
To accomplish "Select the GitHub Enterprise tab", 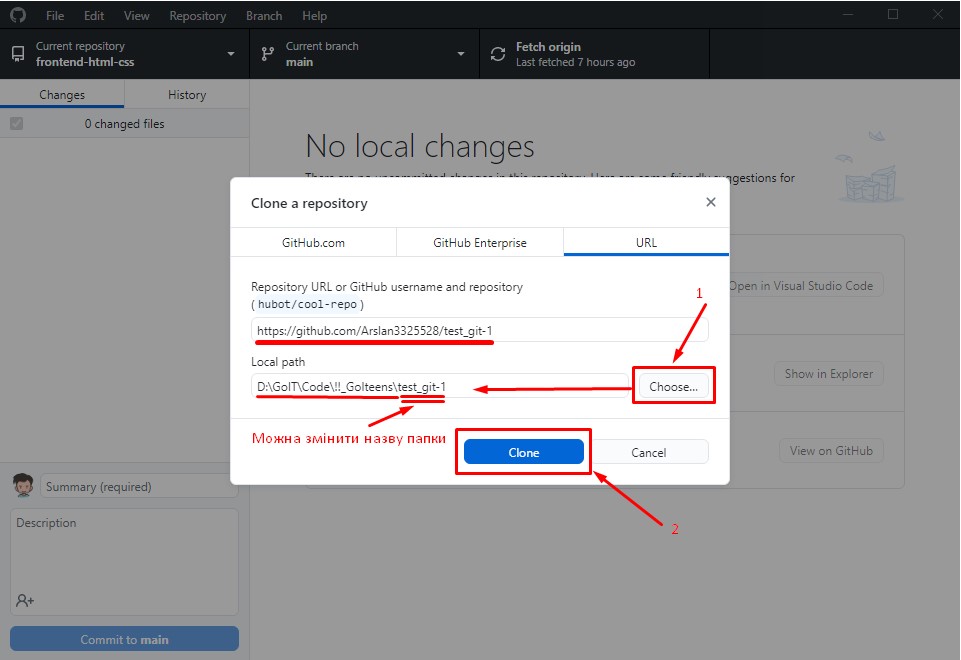I will (480, 243).
